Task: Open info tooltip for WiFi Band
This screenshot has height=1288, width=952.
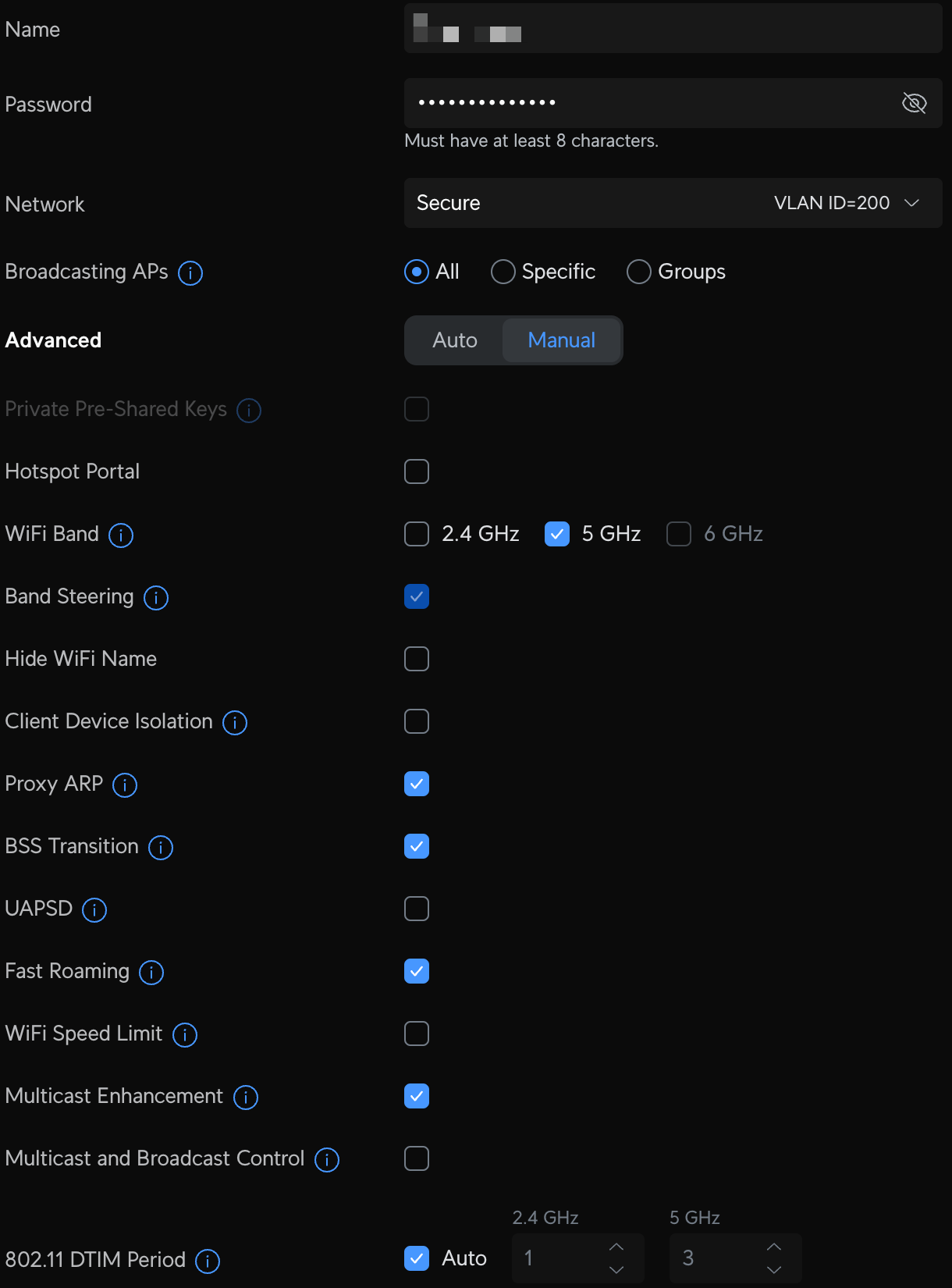Action: [121, 535]
